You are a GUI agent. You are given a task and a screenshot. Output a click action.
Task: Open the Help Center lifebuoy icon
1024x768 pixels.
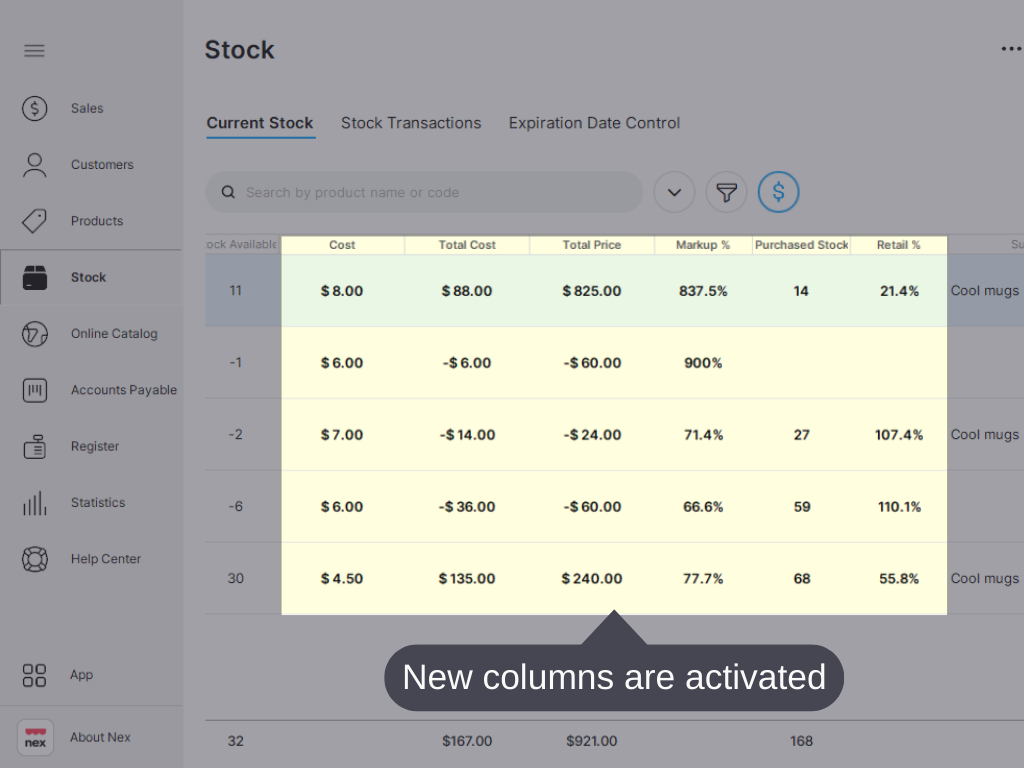(x=34, y=559)
